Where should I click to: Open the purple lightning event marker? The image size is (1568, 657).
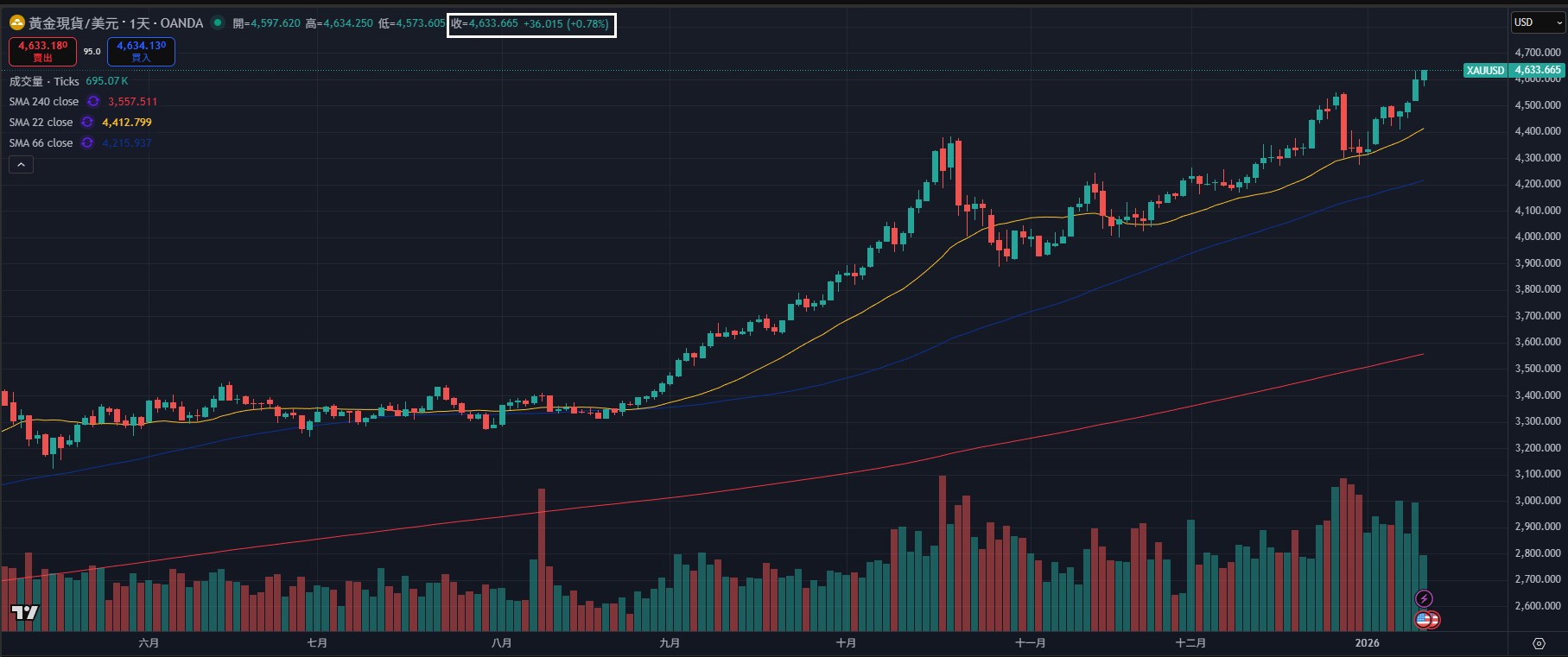pyautogui.click(x=1424, y=598)
